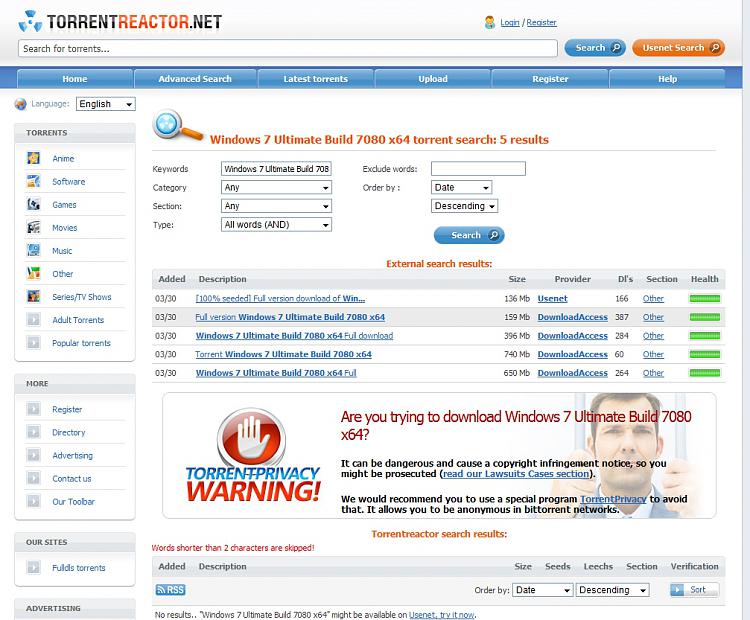Open the Usenet provider link

tap(552, 299)
